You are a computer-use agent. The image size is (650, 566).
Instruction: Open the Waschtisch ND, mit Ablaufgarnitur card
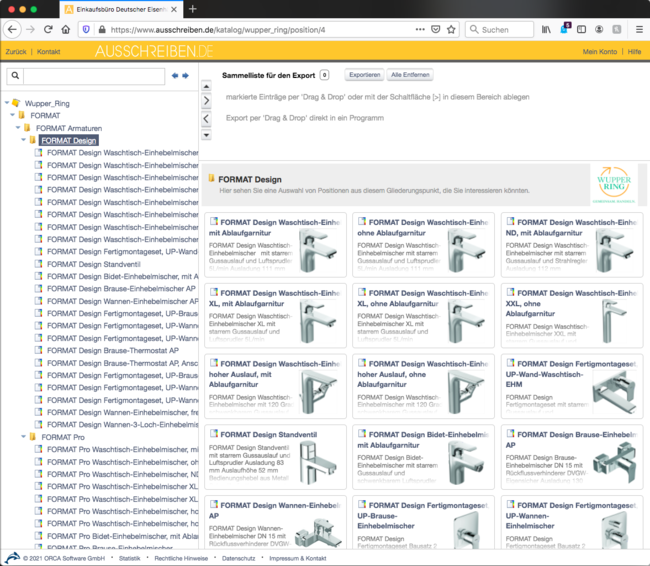(572, 245)
